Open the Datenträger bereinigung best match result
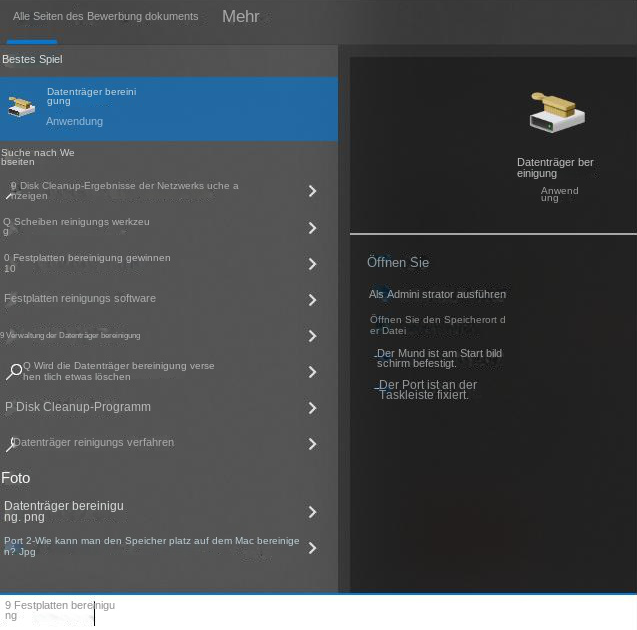Image resolution: width=637 pixels, height=630 pixels. [x=169, y=109]
